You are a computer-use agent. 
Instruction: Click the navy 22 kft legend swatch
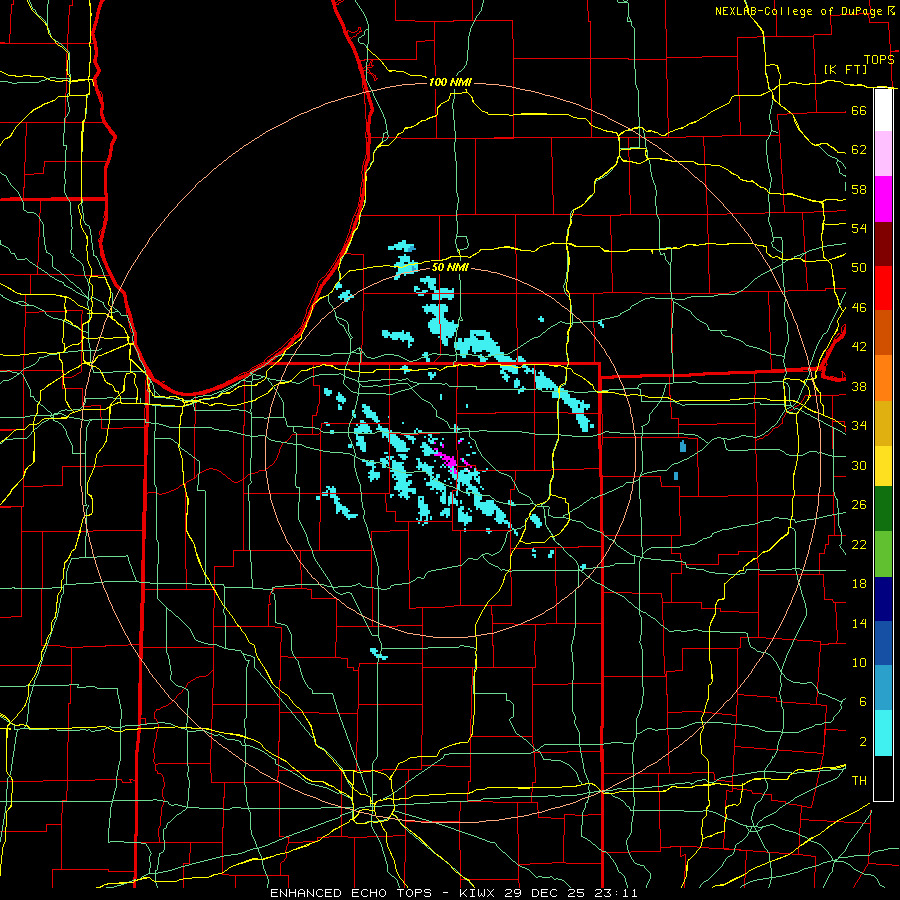click(x=883, y=599)
